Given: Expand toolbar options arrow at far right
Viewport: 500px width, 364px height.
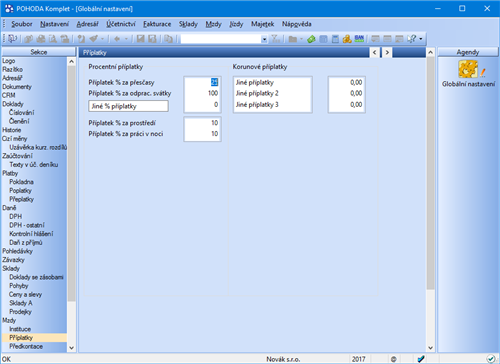Looking at the screenshot, I should [421, 39].
